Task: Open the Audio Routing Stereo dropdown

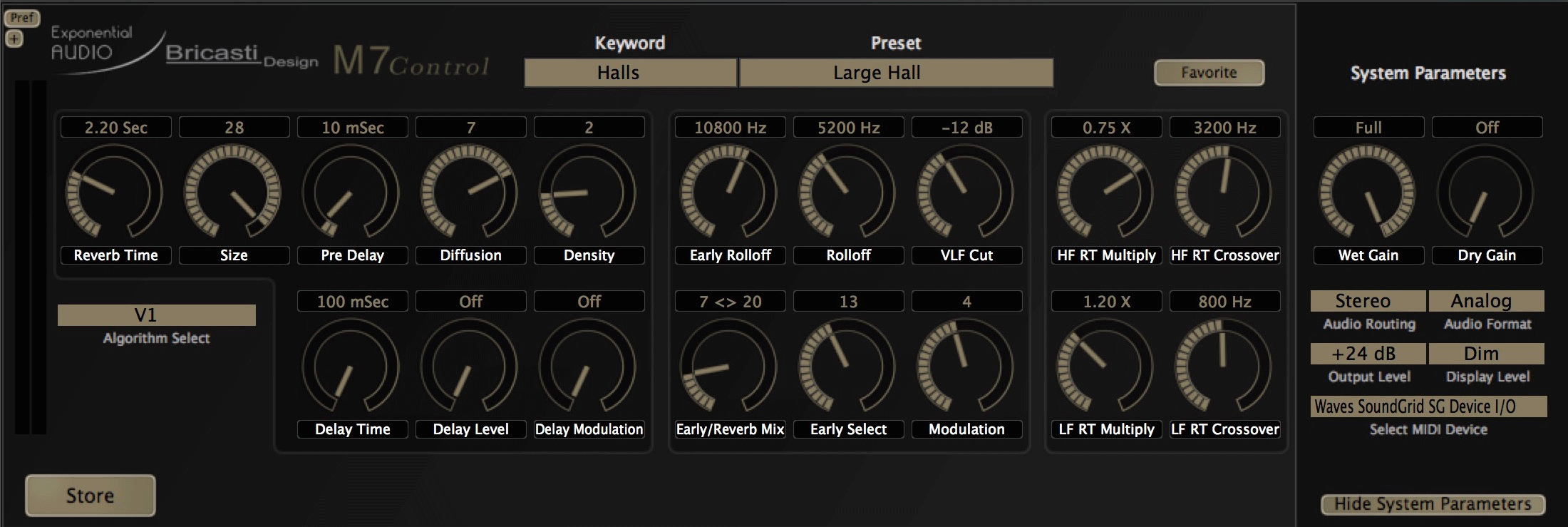Action: (x=1368, y=301)
